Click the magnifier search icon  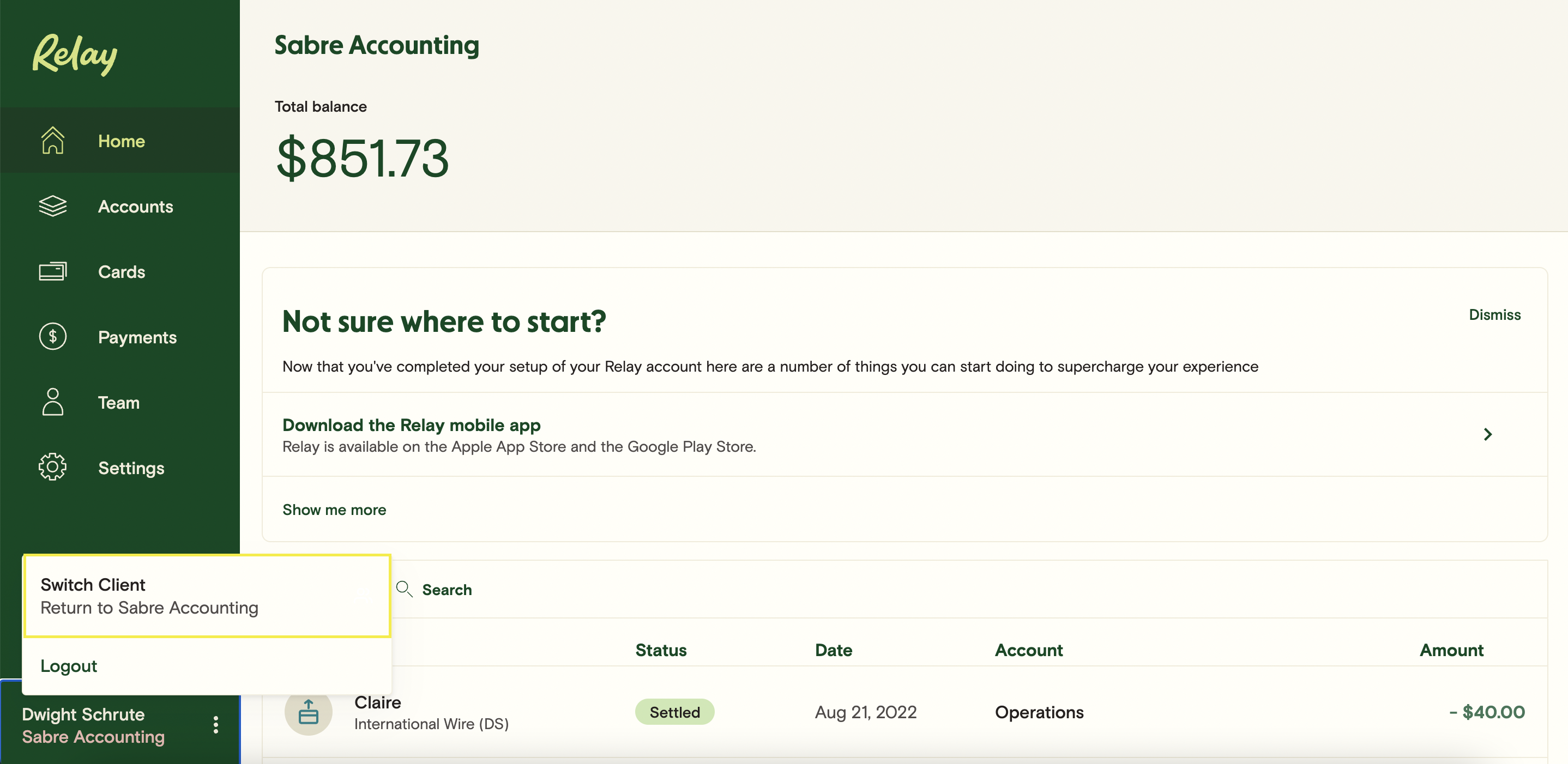point(404,589)
